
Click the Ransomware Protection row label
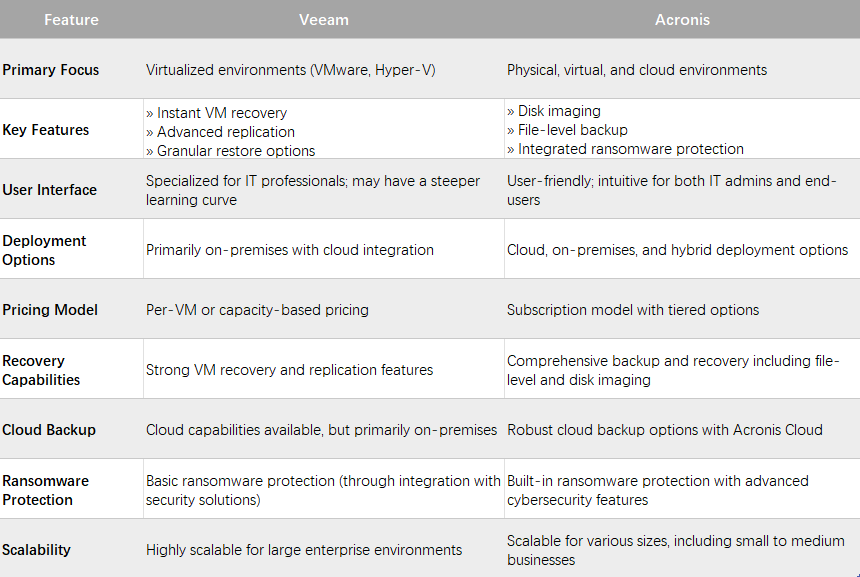[x=46, y=490]
